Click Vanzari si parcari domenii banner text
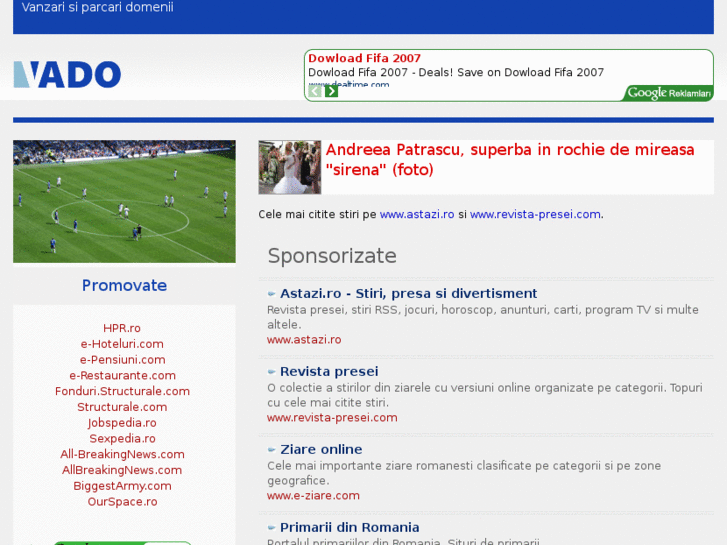 [x=97, y=7]
